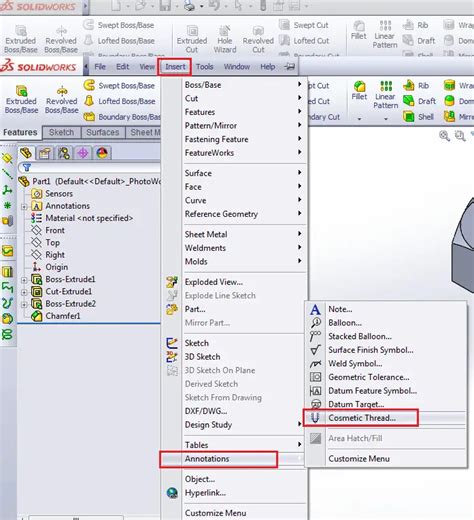Expand the Boss-Extrude1 feature node
Image resolution: width=474 pixels, height=520 pixels.
coord(24,280)
